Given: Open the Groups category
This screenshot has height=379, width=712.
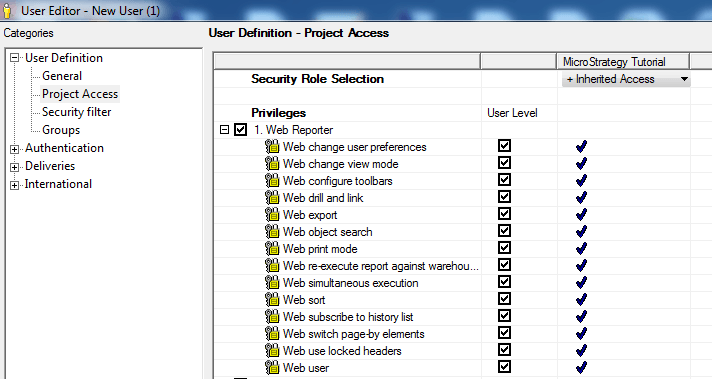Looking at the screenshot, I should pyautogui.click(x=61, y=130).
